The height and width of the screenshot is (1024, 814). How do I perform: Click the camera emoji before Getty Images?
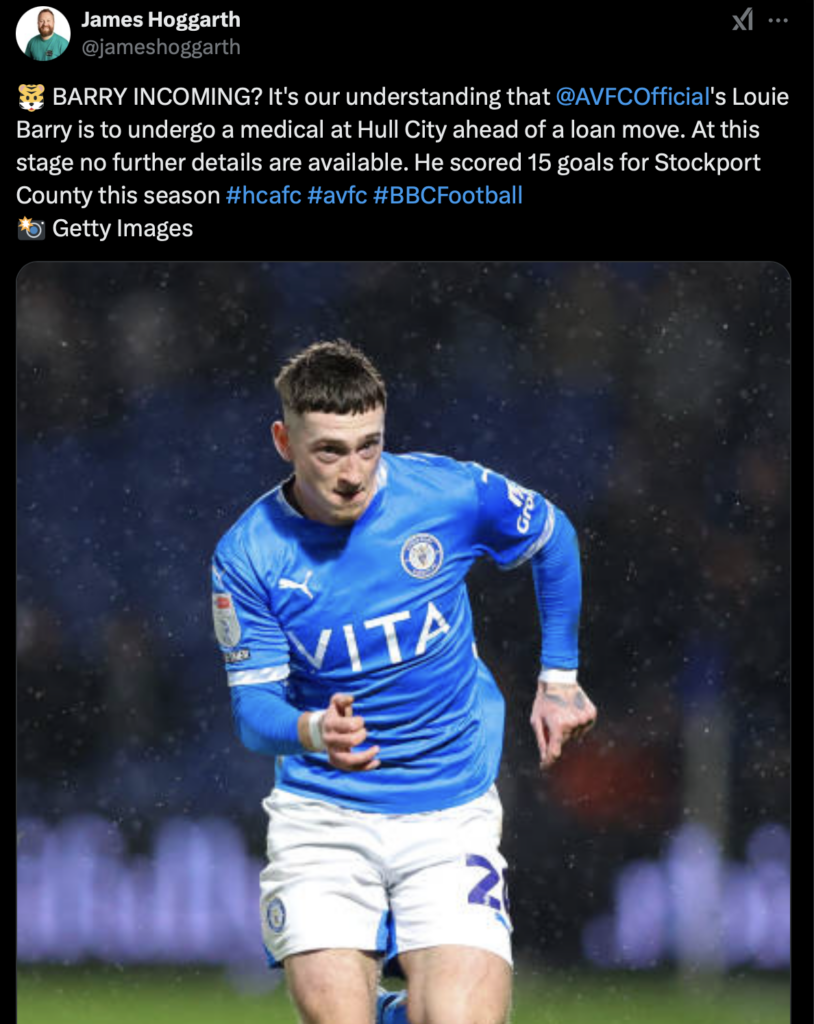(31, 228)
